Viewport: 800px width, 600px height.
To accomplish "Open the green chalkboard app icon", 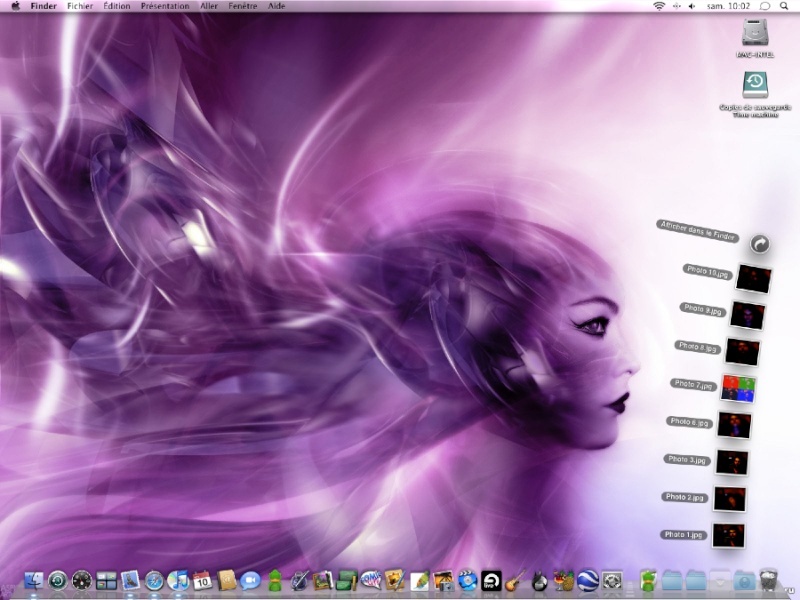I will [347, 581].
